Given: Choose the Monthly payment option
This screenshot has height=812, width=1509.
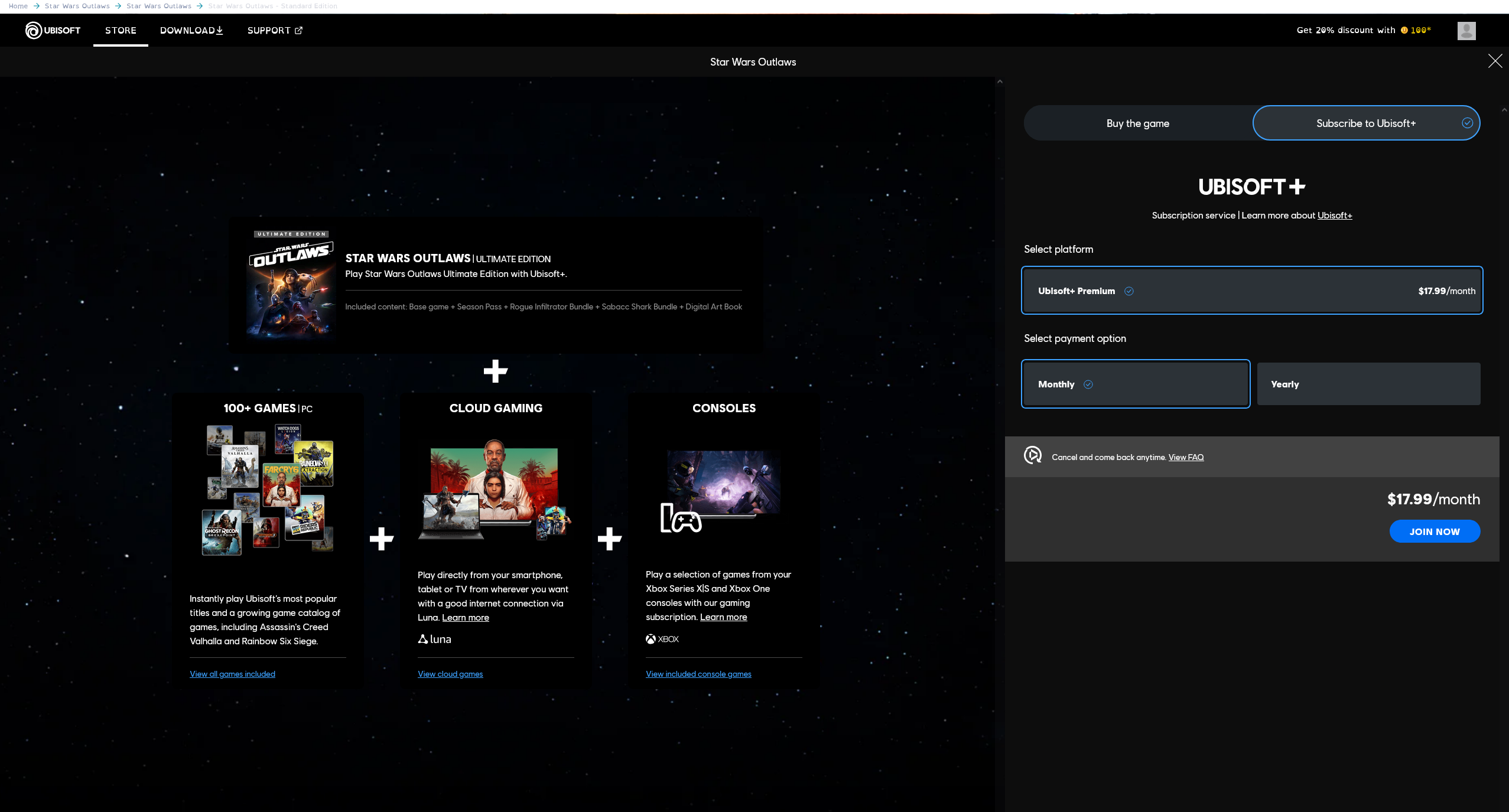Looking at the screenshot, I should (x=1136, y=384).
